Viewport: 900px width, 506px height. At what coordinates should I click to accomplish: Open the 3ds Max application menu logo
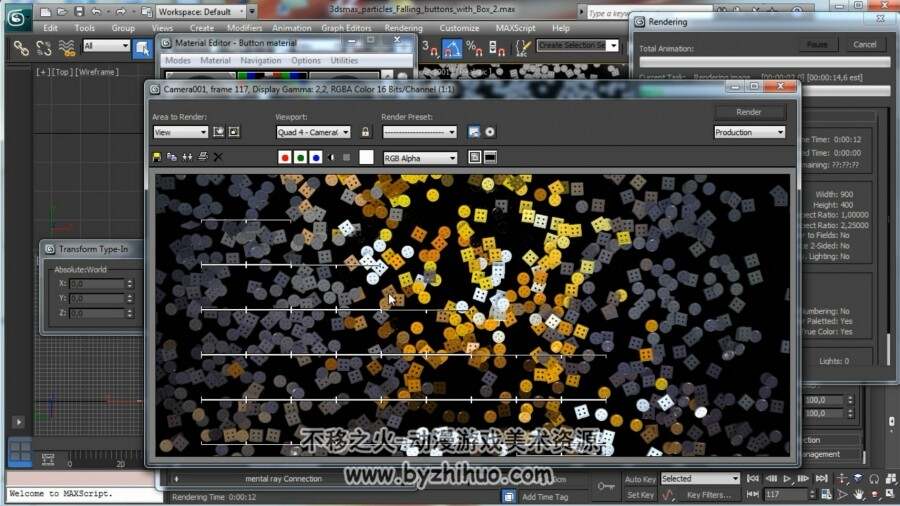tap(16, 18)
